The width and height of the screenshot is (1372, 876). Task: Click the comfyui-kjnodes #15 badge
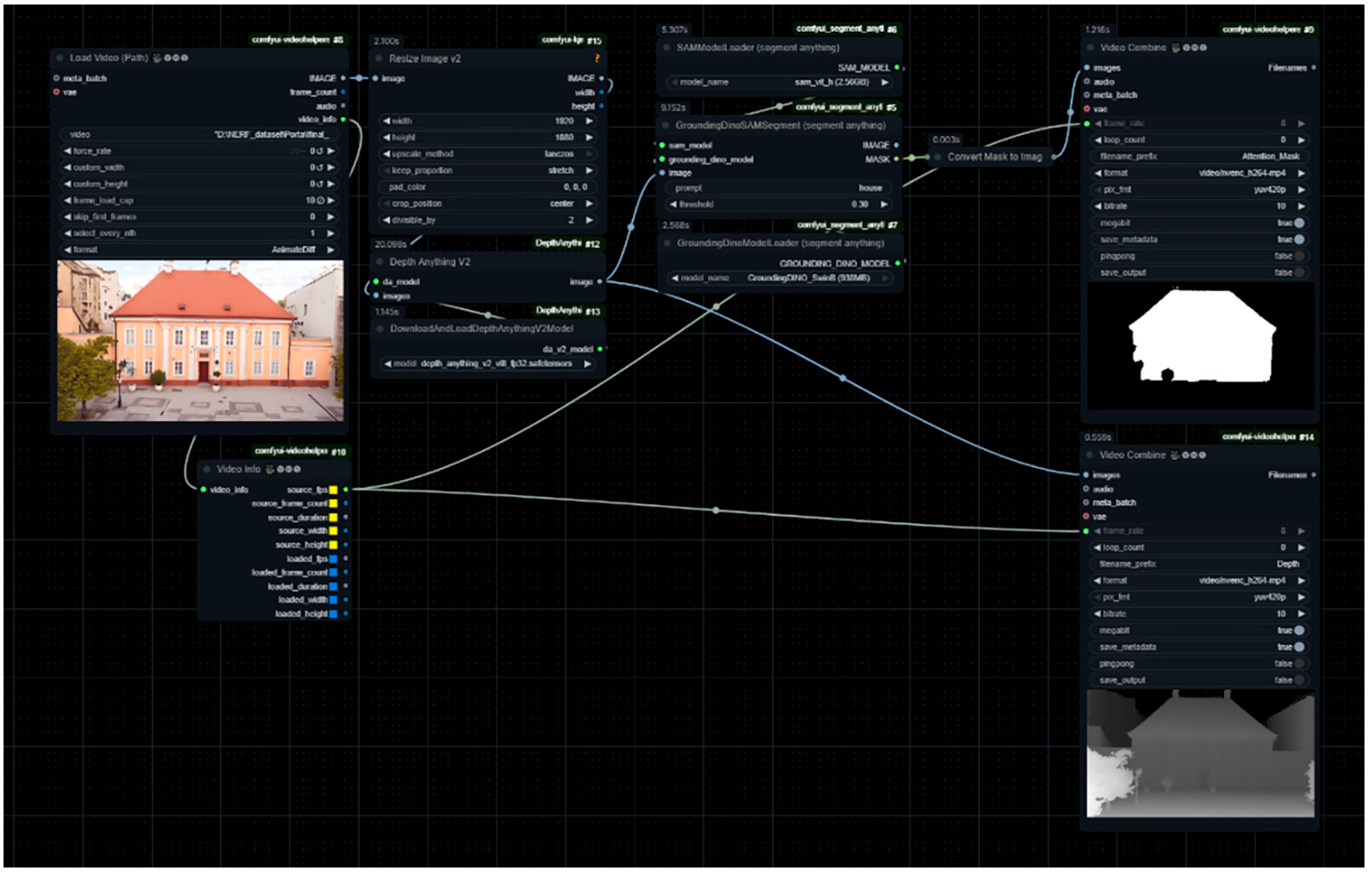pos(572,40)
